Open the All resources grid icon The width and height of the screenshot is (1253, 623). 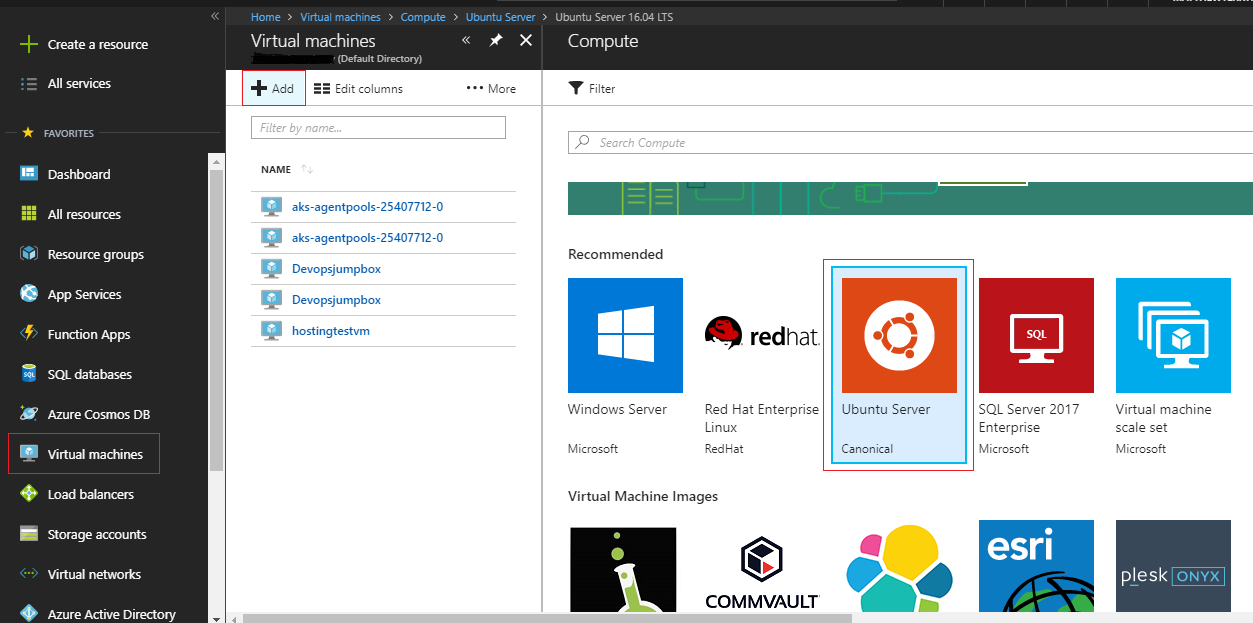pos(29,214)
